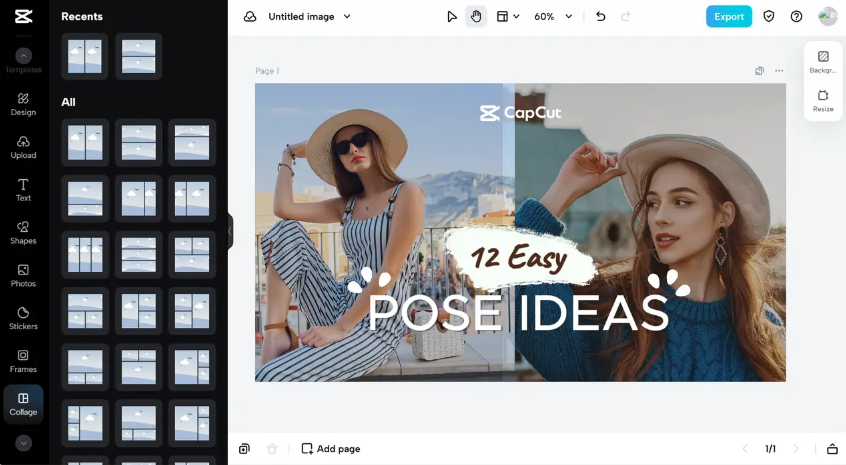Open the Frames panel
846x465 pixels.
[x=23, y=361]
